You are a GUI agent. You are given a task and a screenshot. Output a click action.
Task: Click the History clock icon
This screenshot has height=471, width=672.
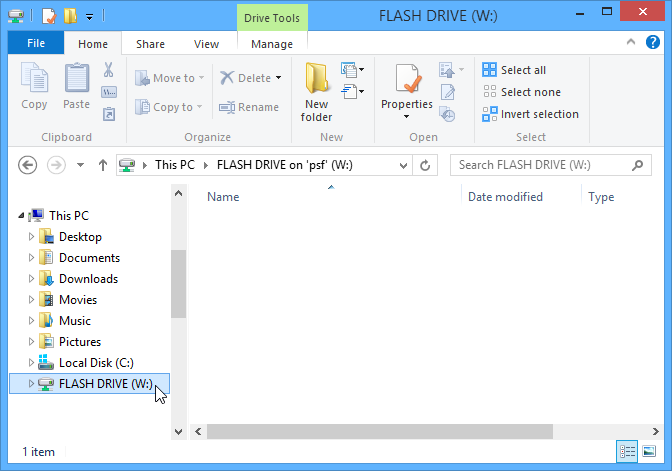click(447, 114)
